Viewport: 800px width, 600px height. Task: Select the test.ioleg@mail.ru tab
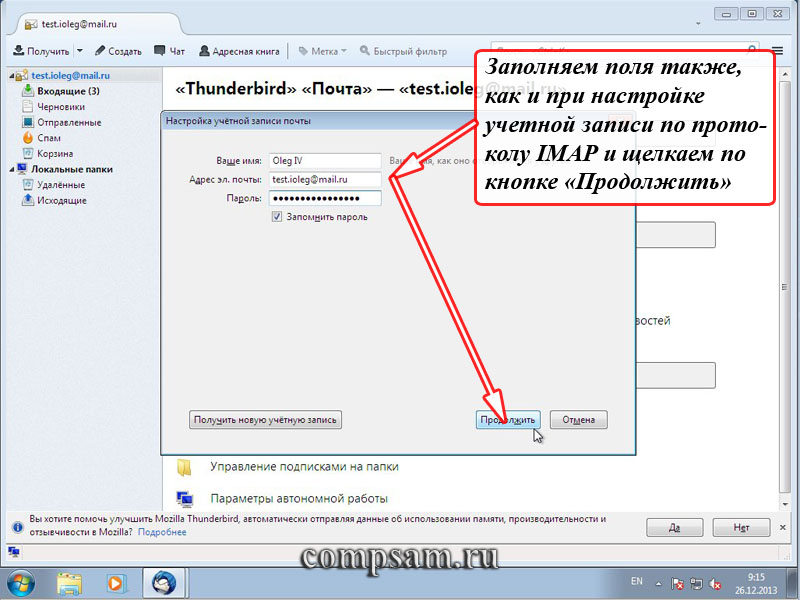pyautogui.click(x=97, y=24)
